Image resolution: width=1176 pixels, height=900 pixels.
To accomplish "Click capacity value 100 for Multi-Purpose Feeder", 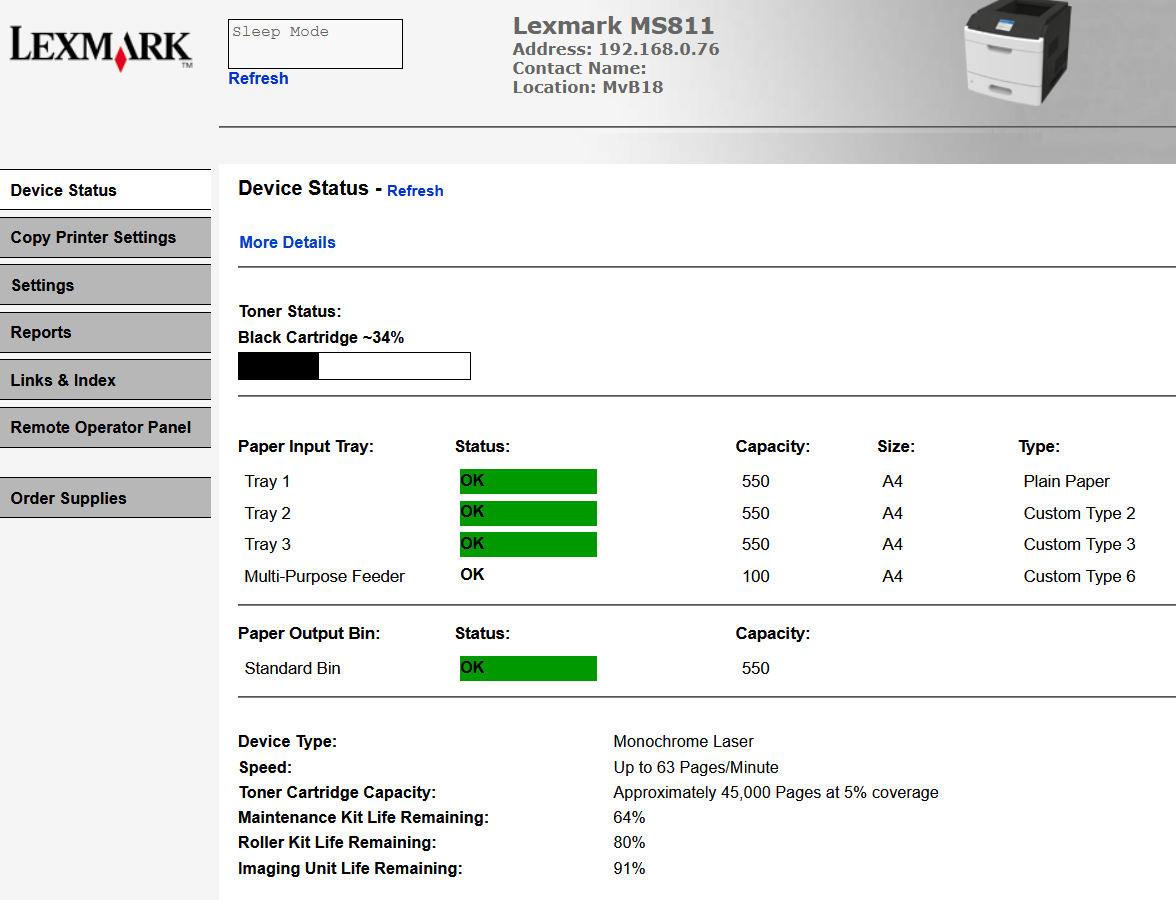I will pos(755,576).
